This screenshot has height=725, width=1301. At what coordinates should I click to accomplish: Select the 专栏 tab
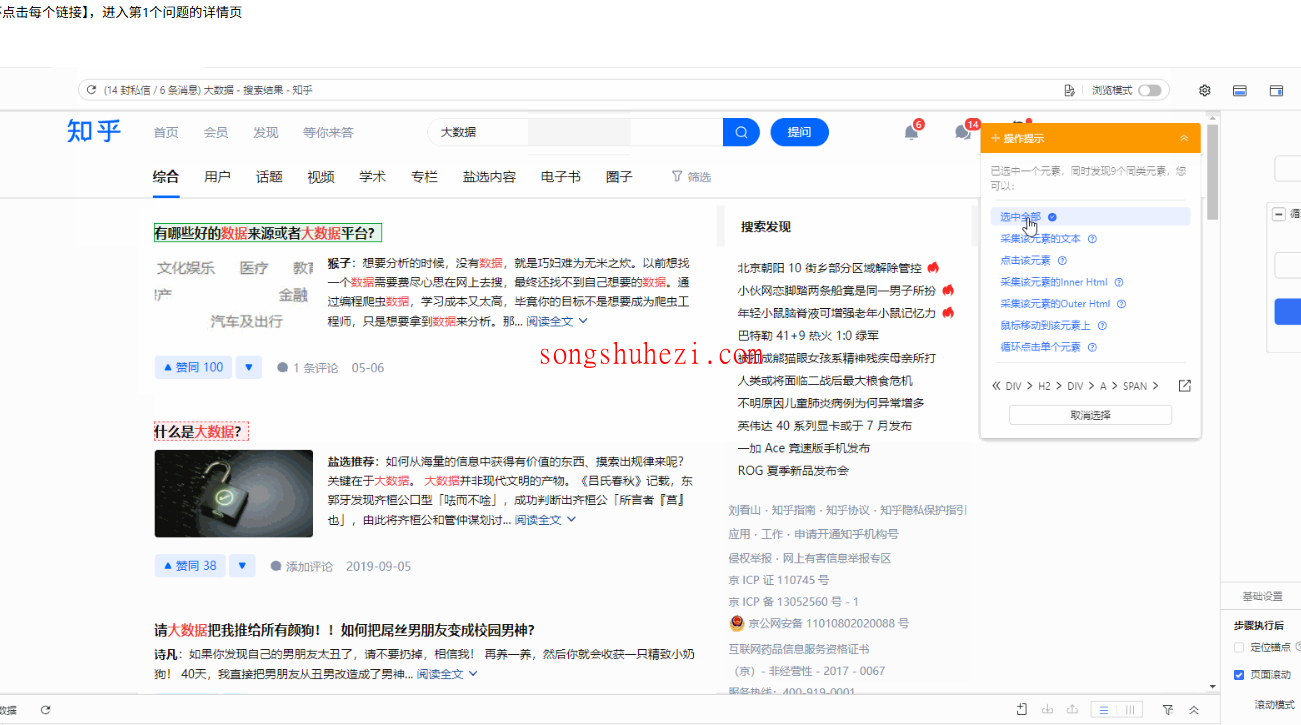[424, 176]
